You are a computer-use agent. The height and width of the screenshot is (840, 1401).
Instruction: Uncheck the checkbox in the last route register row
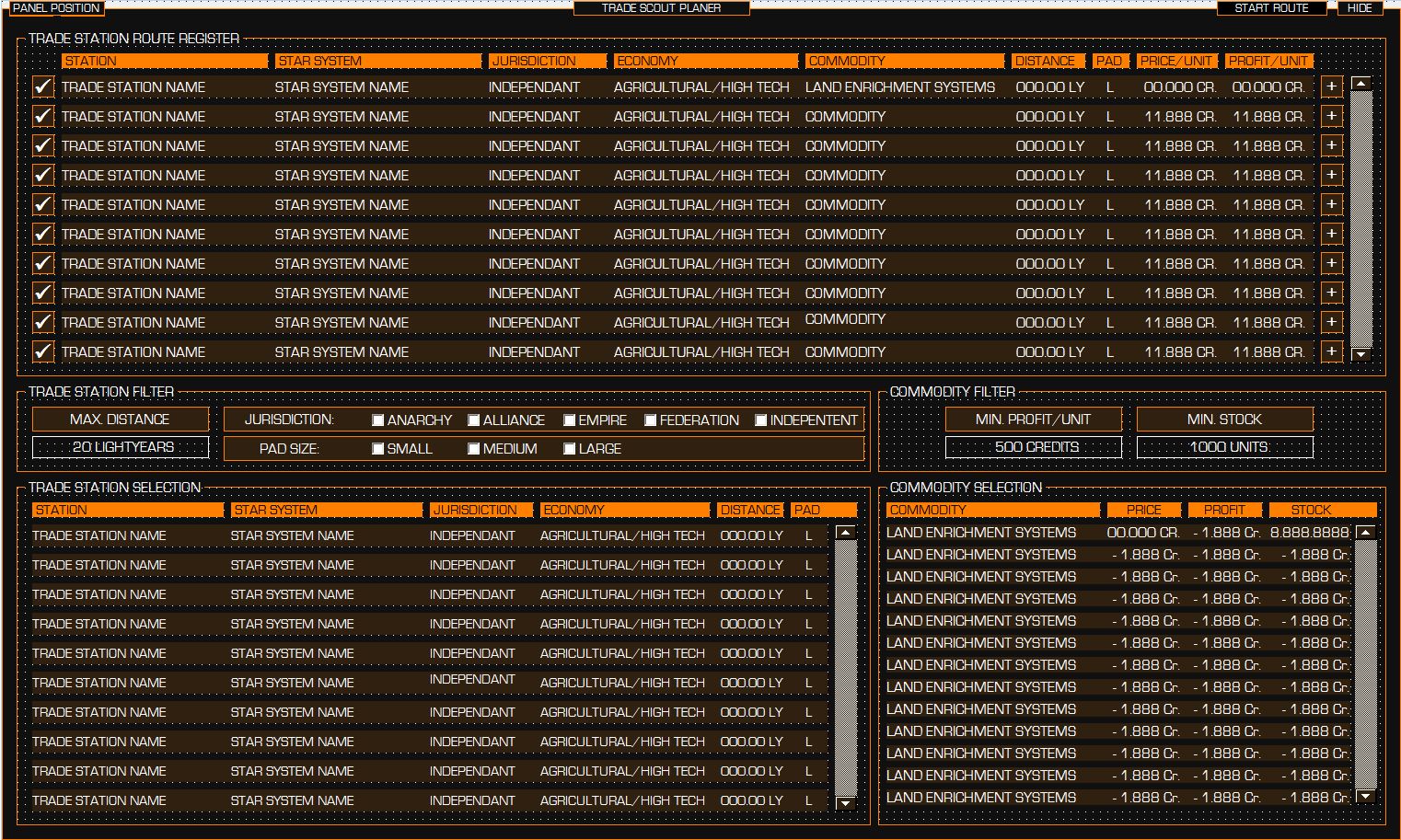42,351
